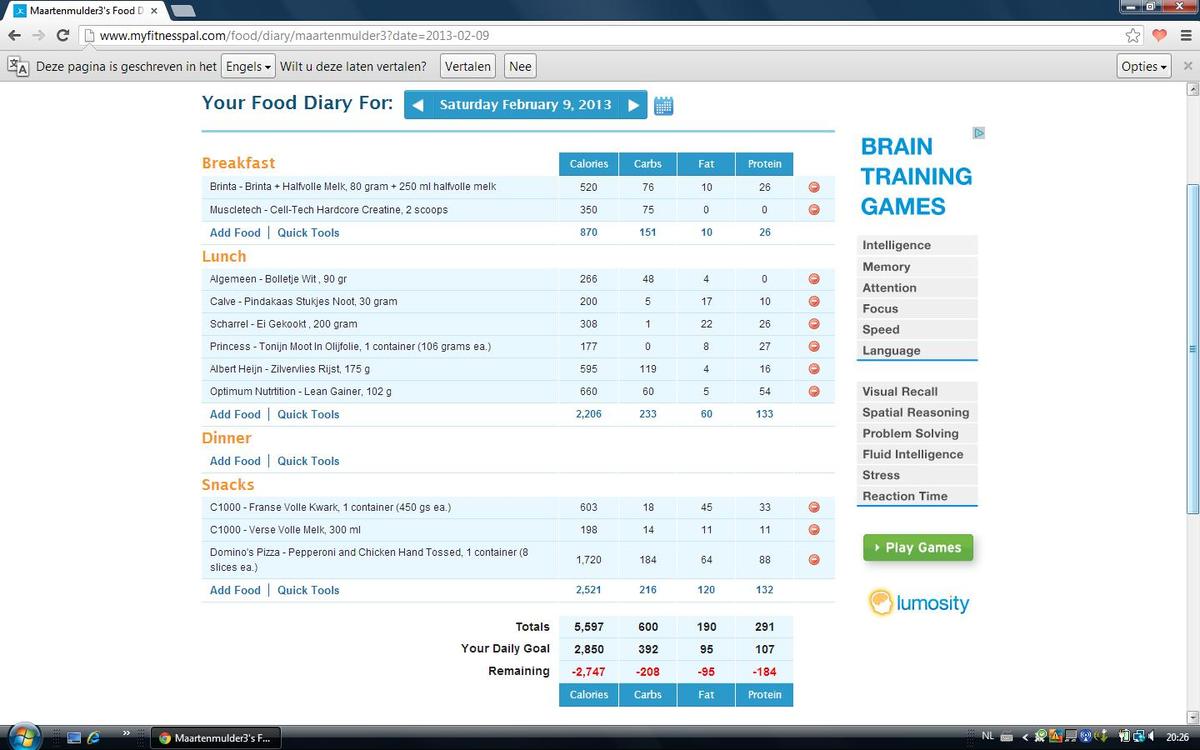Remove the Optimum Nutrition Lean Gainer entry
Screen dimensions: 1200x750
tap(814, 391)
